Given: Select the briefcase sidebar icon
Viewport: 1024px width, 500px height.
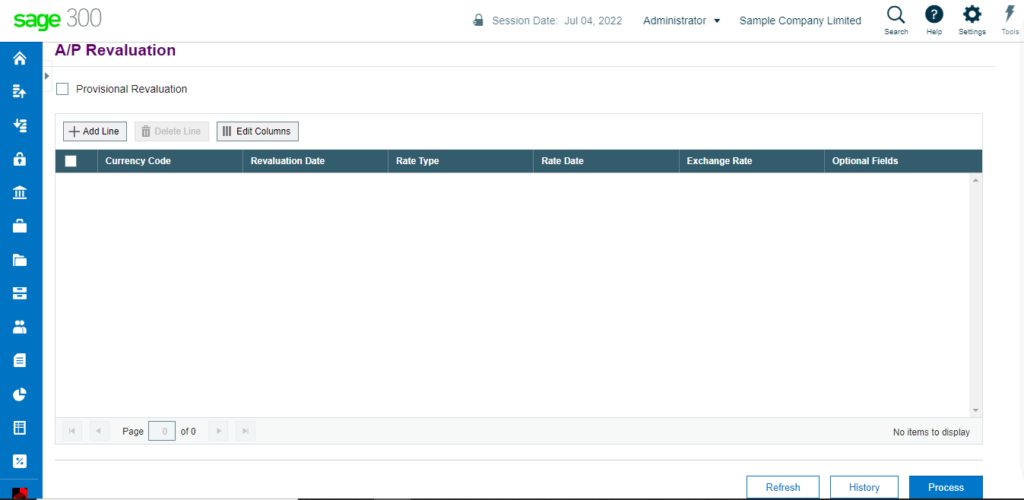Looking at the screenshot, I should (20, 227).
